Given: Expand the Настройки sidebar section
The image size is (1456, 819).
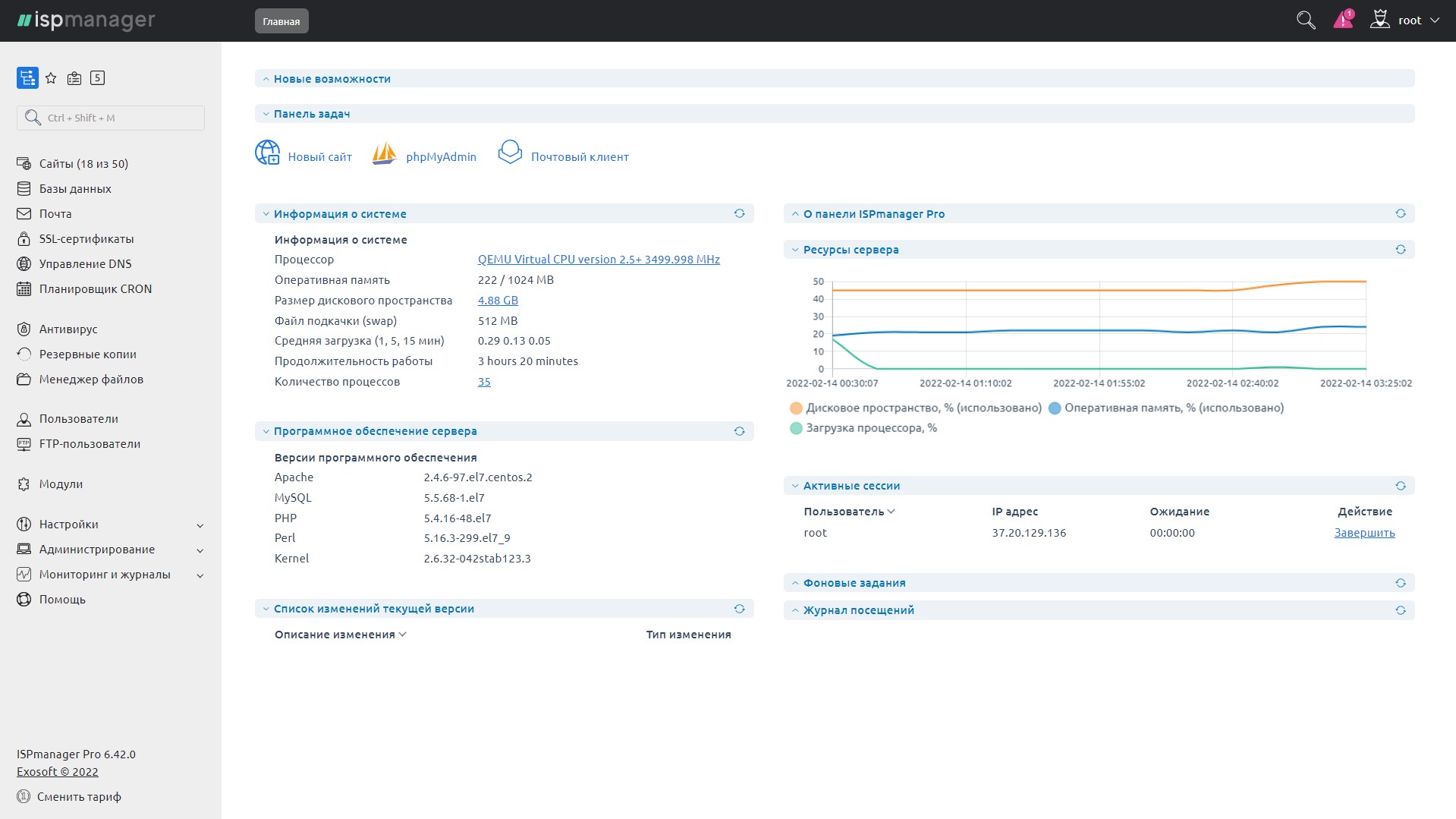Looking at the screenshot, I should point(110,524).
